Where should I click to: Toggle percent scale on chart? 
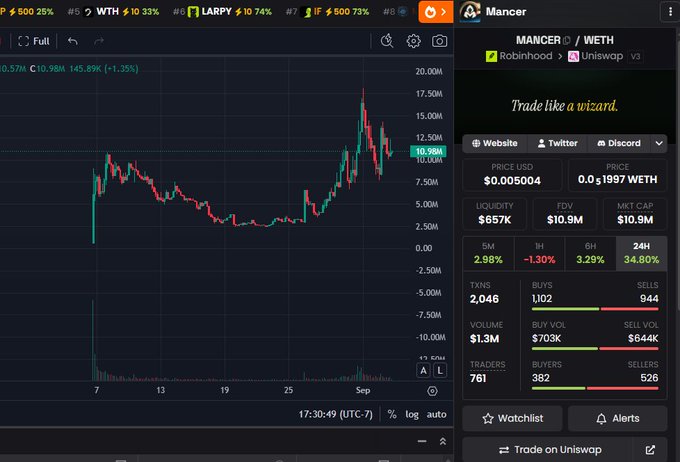pos(392,414)
